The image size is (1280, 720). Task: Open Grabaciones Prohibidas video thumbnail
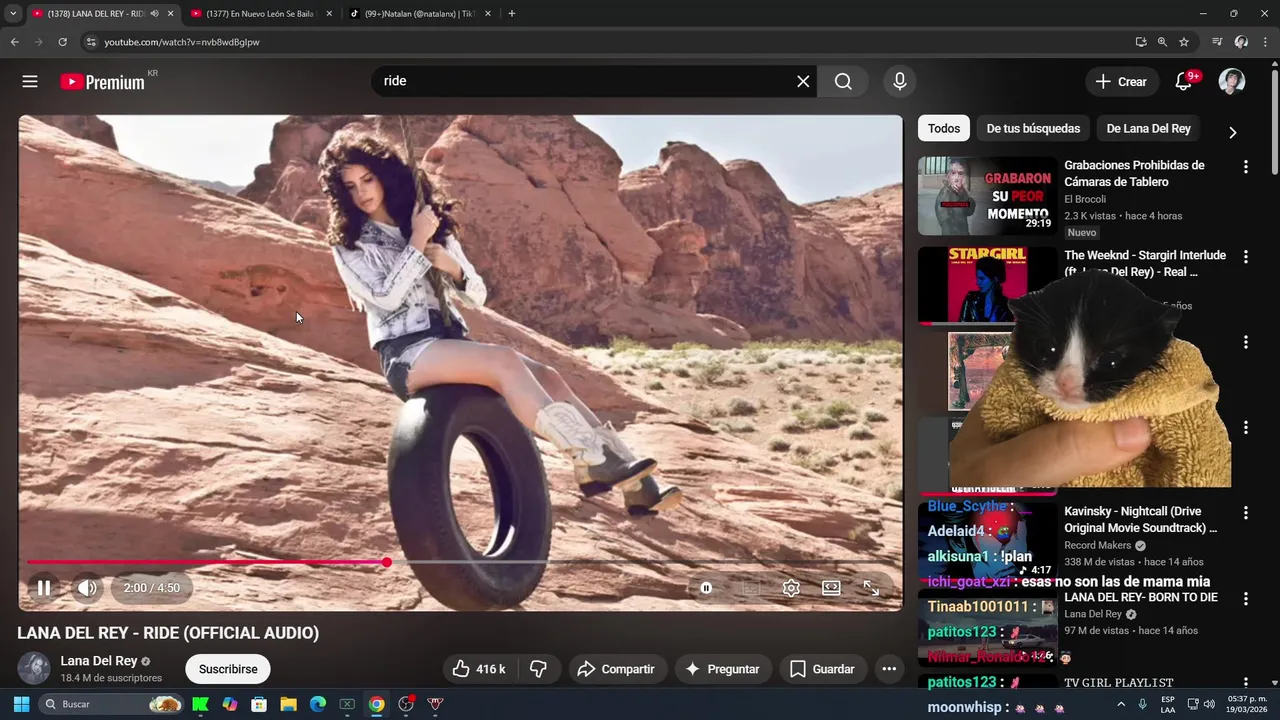[x=988, y=195]
